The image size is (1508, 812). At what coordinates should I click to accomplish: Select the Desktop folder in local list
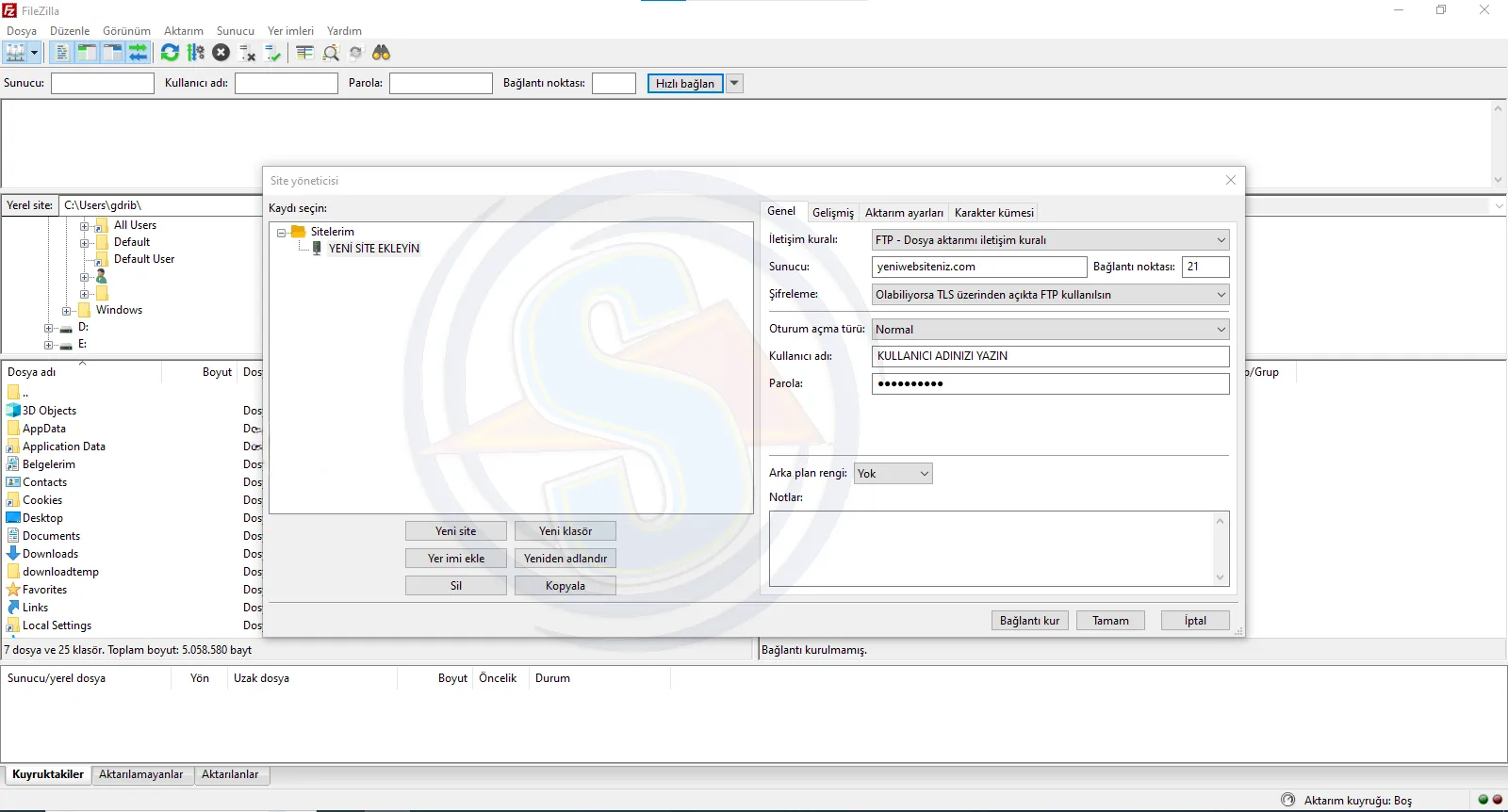click(42, 518)
